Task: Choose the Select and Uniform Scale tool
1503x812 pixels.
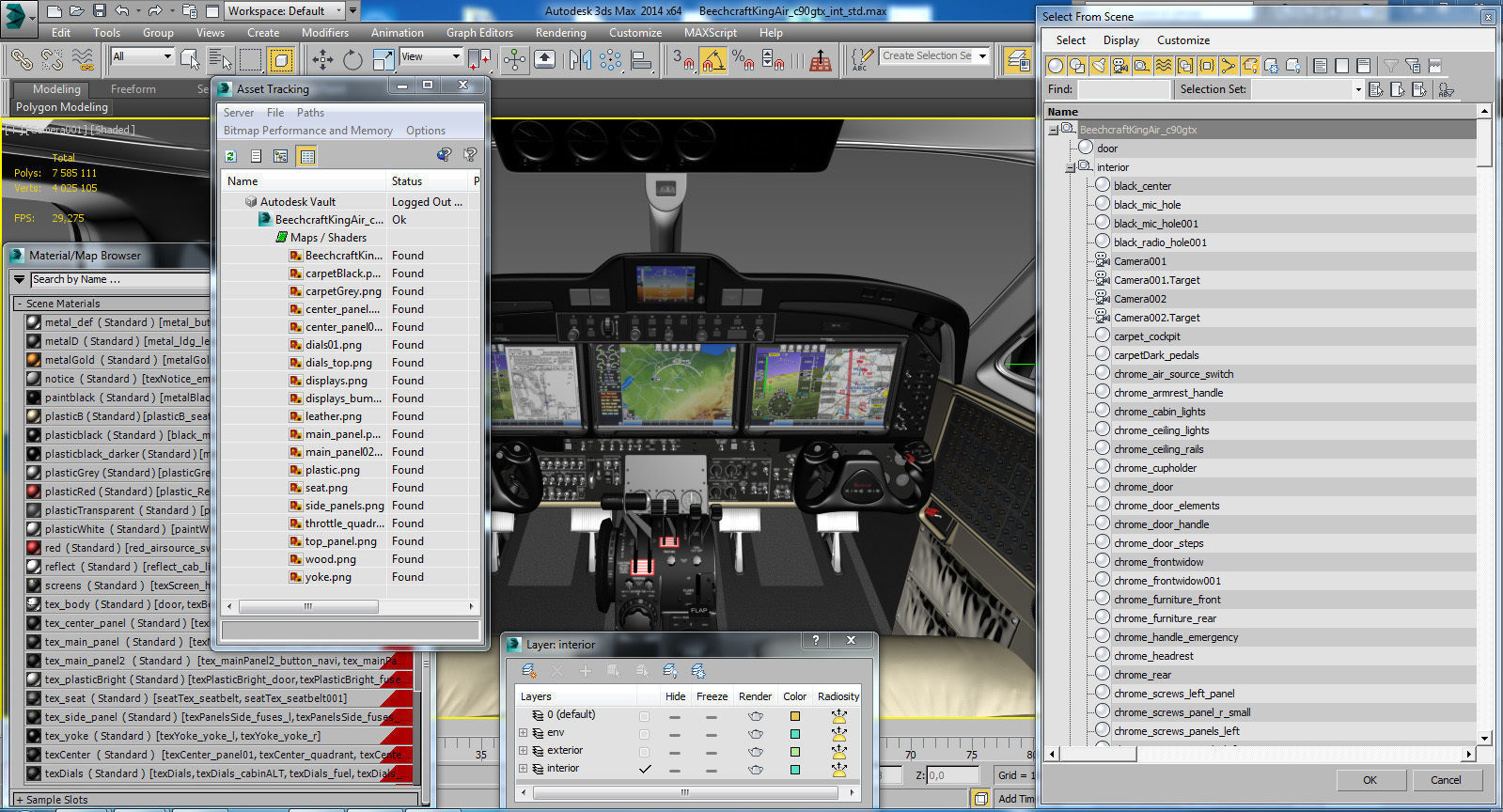Action: click(x=384, y=60)
